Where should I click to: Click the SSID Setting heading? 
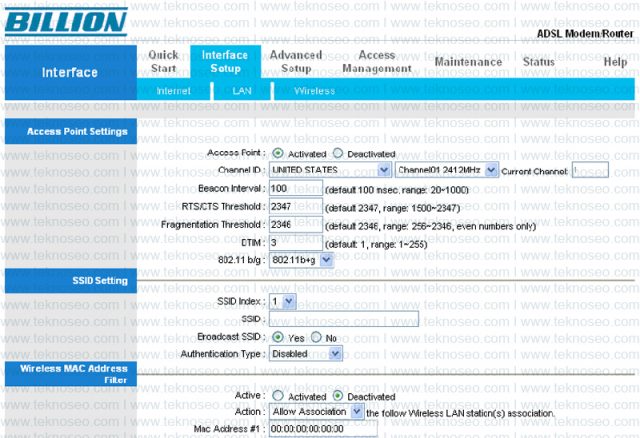click(x=100, y=280)
